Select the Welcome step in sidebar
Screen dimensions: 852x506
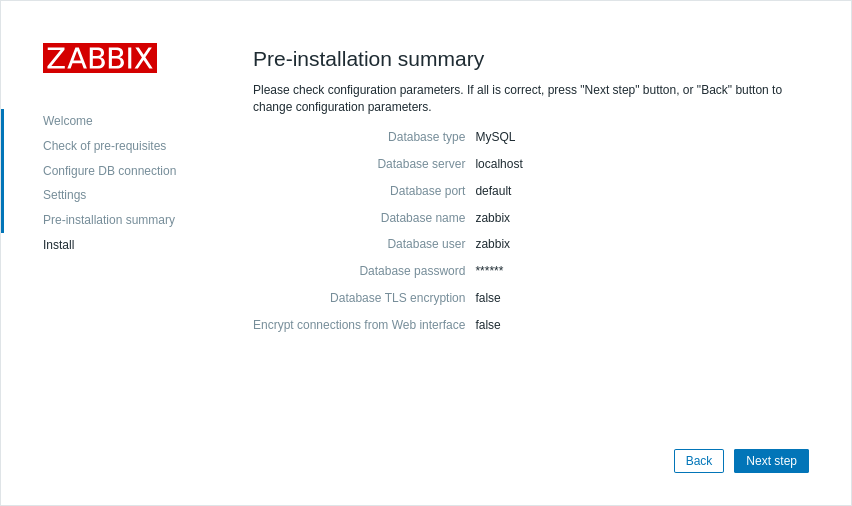pyautogui.click(x=68, y=121)
